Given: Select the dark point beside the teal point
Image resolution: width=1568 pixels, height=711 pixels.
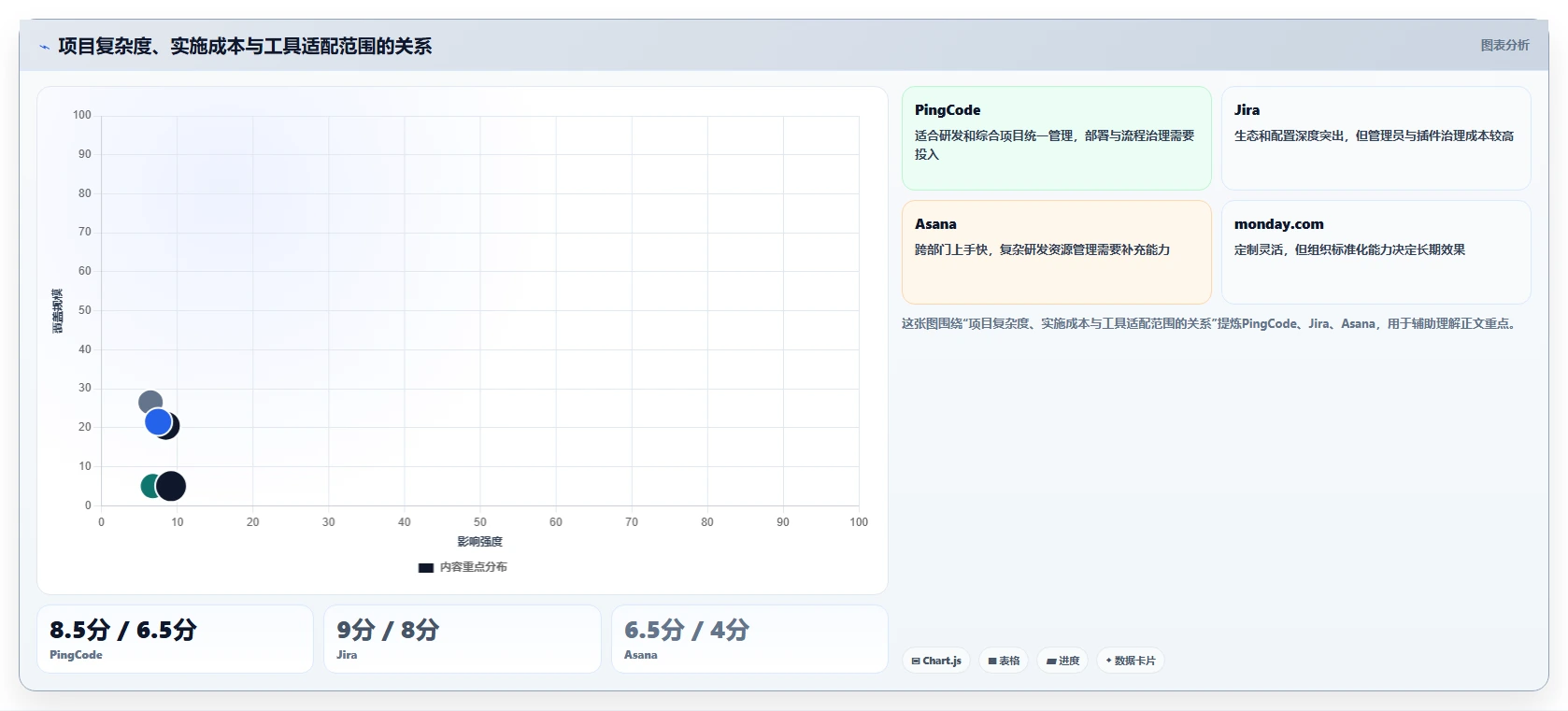Looking at the screenshot, I should [x=171, y=486].
